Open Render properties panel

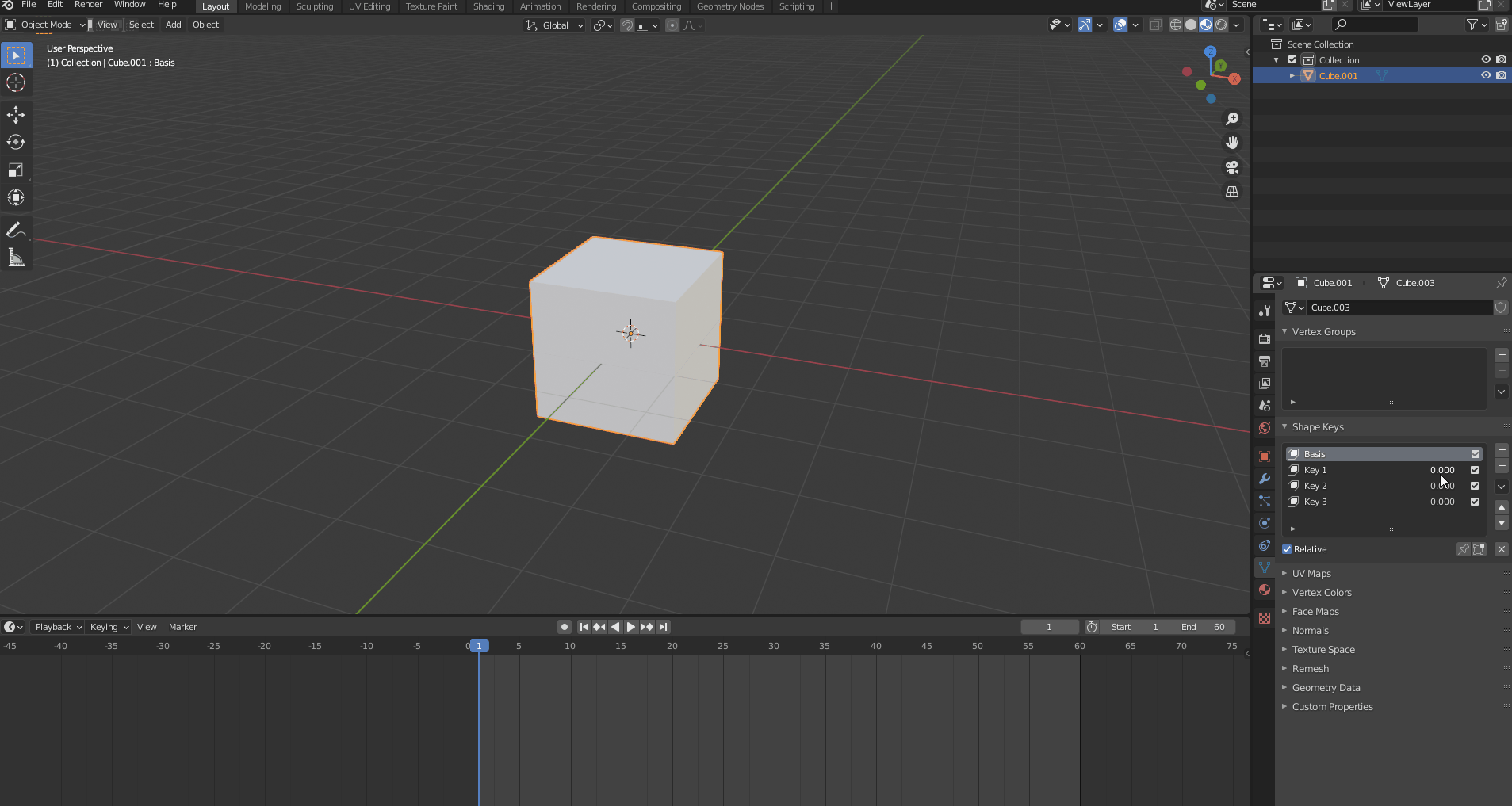click(x=1264, y=338)
